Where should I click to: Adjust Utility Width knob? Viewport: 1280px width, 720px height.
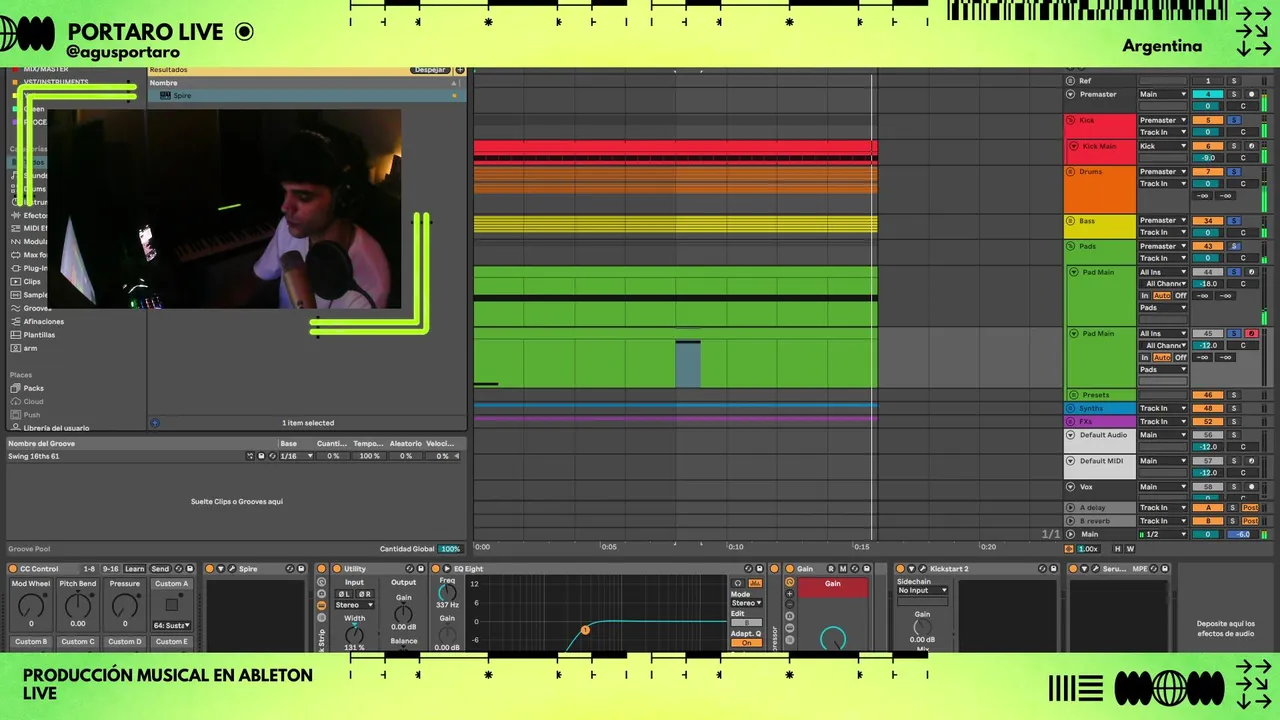point(354,635)
